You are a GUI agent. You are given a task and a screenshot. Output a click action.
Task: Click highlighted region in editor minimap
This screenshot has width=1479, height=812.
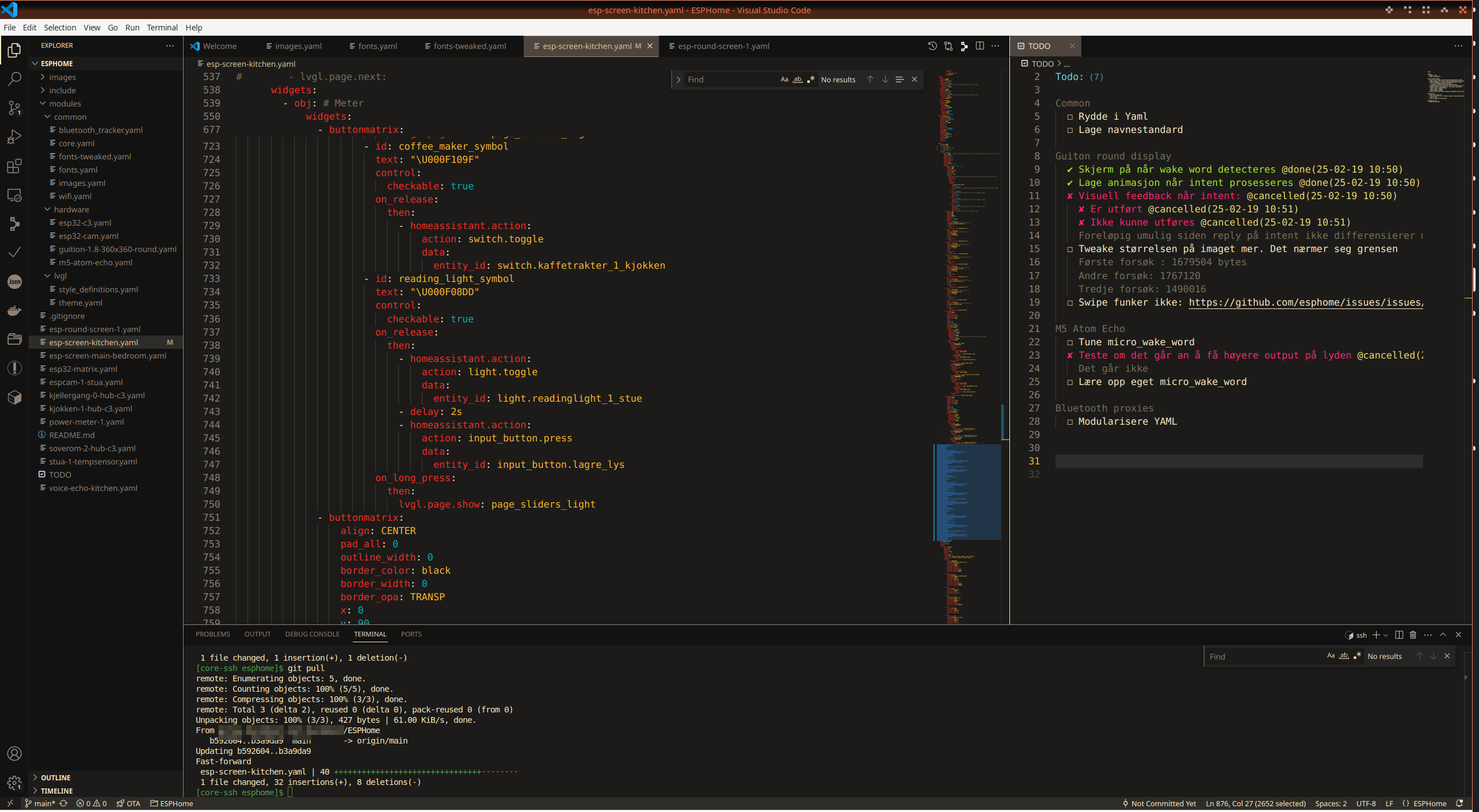click(968, 492)
